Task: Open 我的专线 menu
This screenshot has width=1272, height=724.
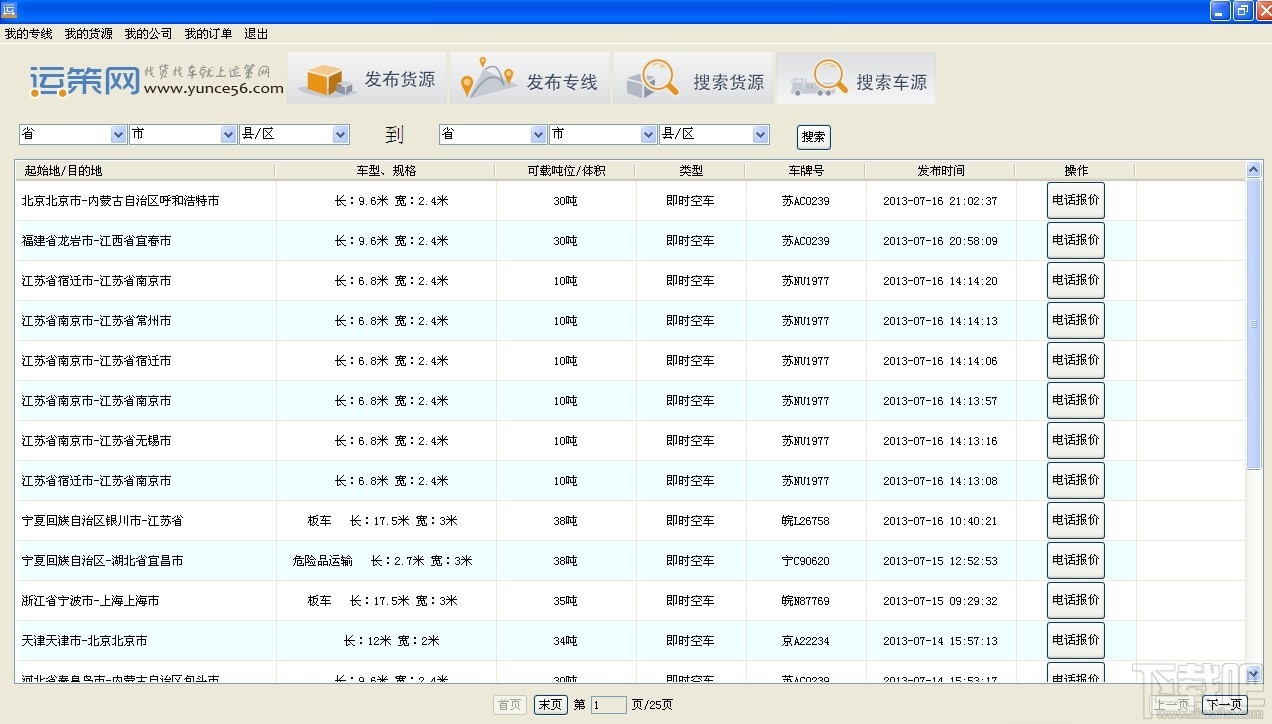Action: click(29, 34)
